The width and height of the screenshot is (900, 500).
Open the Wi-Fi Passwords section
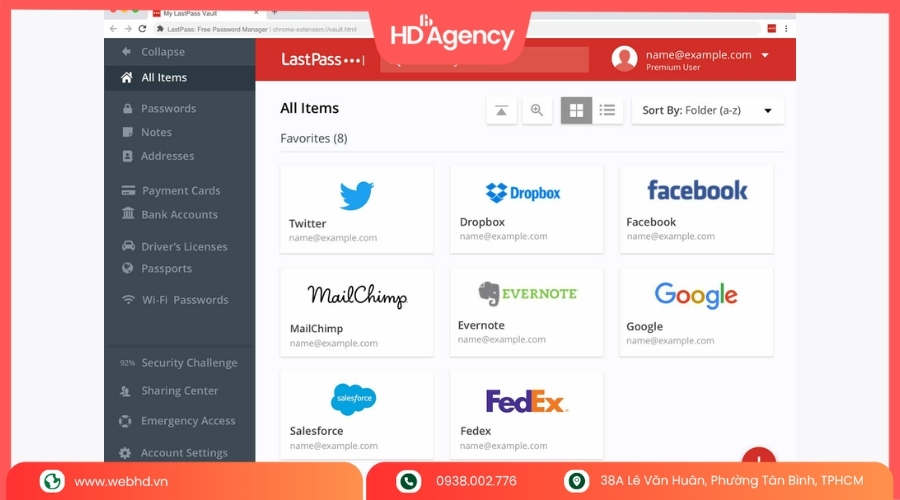click(x=185, y=300)
